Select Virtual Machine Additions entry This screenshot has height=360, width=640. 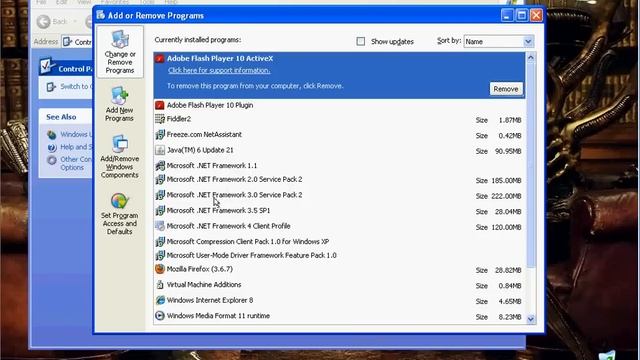tap(340, 285)
